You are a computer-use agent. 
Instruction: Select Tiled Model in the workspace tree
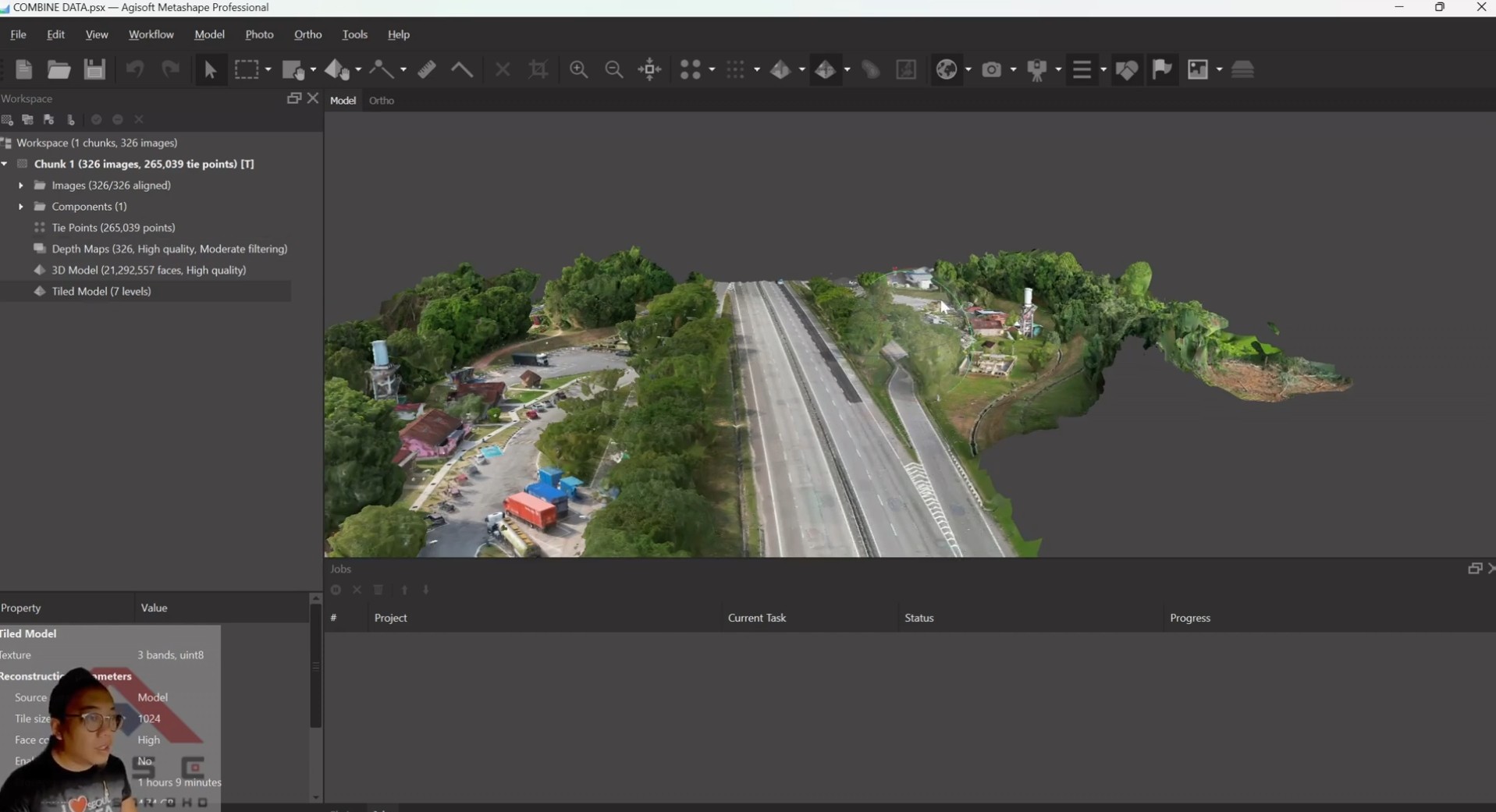click(x=101, y=291)
